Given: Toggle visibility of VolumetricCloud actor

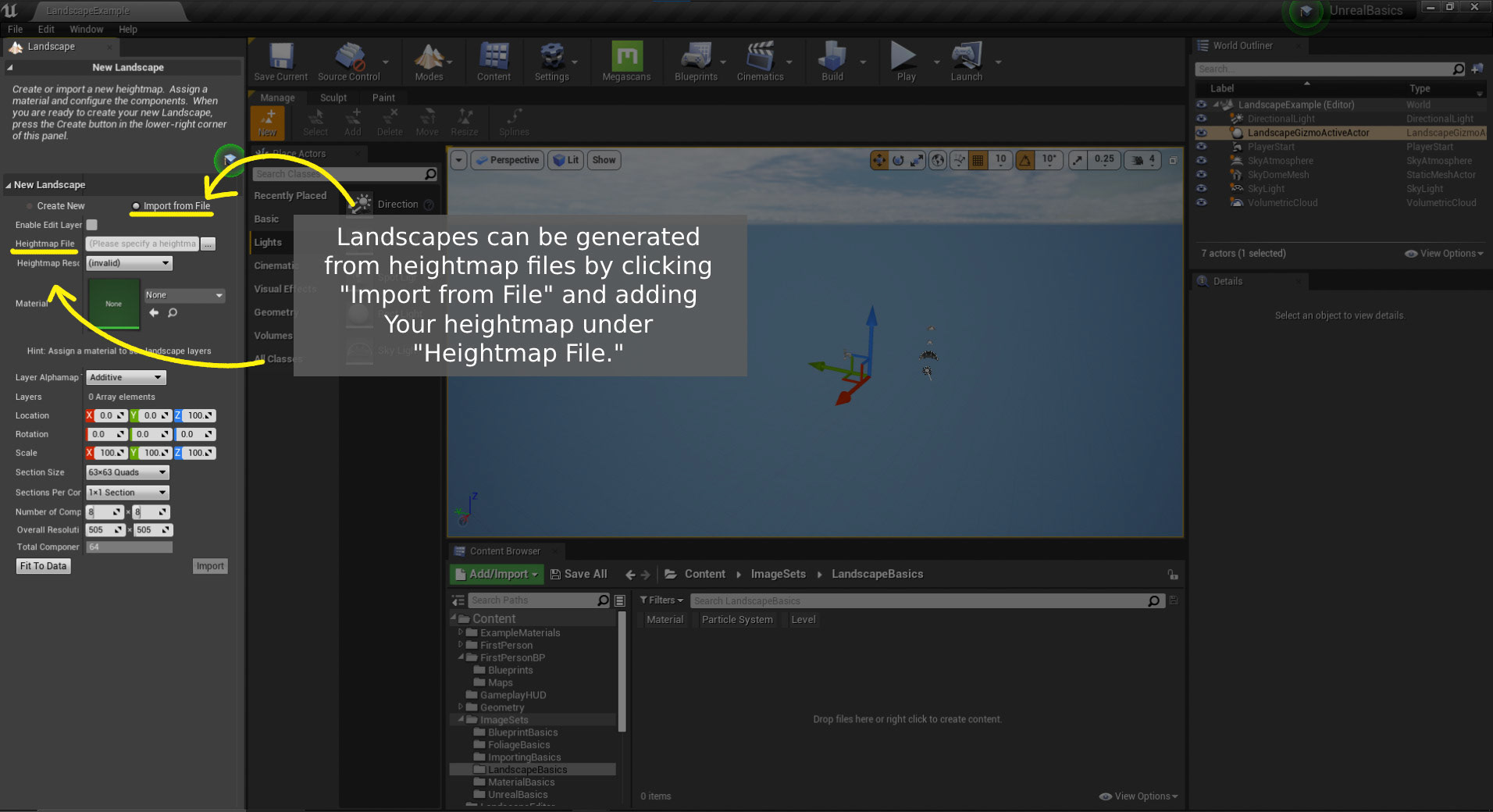Looking at the screenshot, I should click(x=1201, y=203).
